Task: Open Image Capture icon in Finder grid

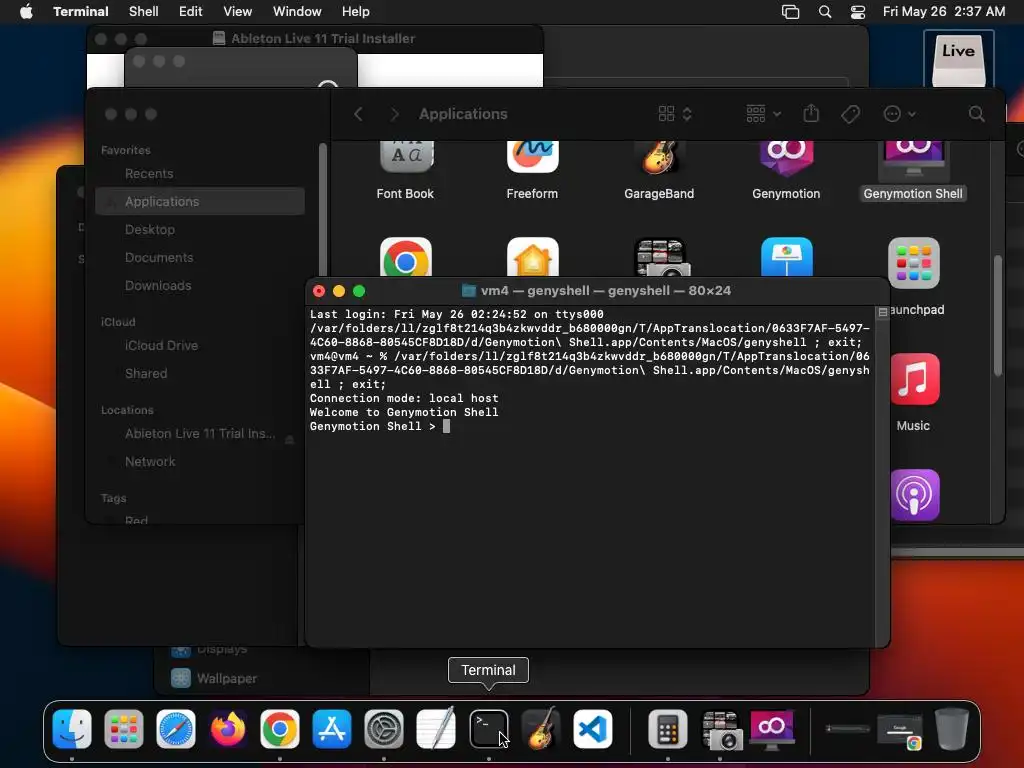Action: 661,257
